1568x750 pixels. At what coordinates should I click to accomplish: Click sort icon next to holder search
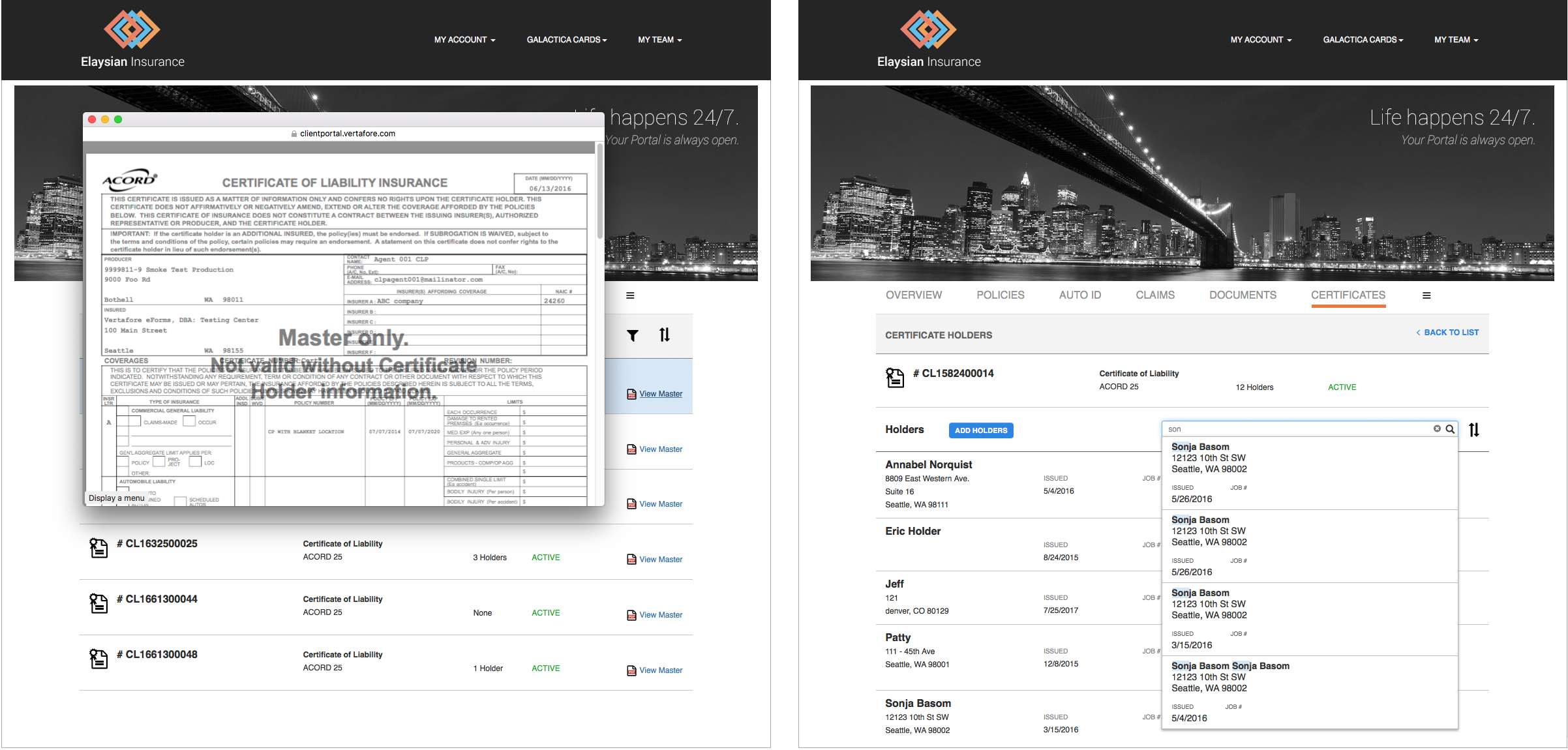[1473, 430]
